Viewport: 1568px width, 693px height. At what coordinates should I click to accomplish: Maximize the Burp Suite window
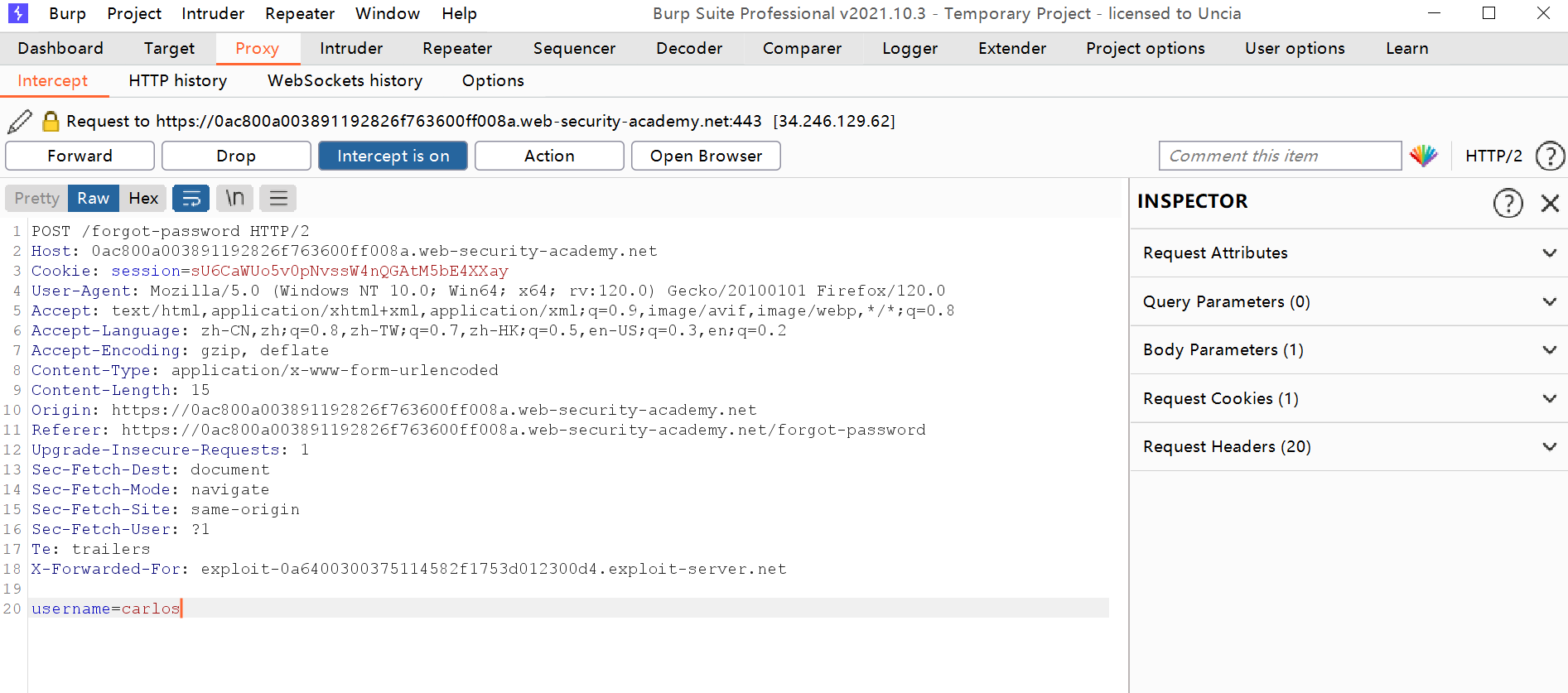pos(1488,13)
